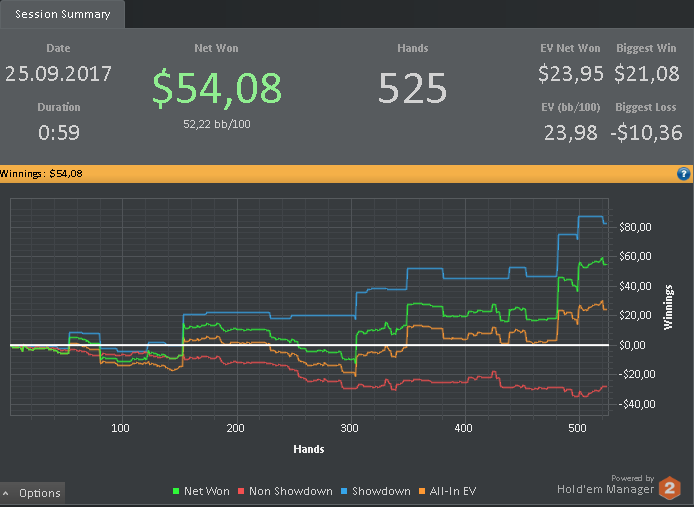Click the 500 hands axis label
Viewport: 694px width, 507px height.
[578, 428]
